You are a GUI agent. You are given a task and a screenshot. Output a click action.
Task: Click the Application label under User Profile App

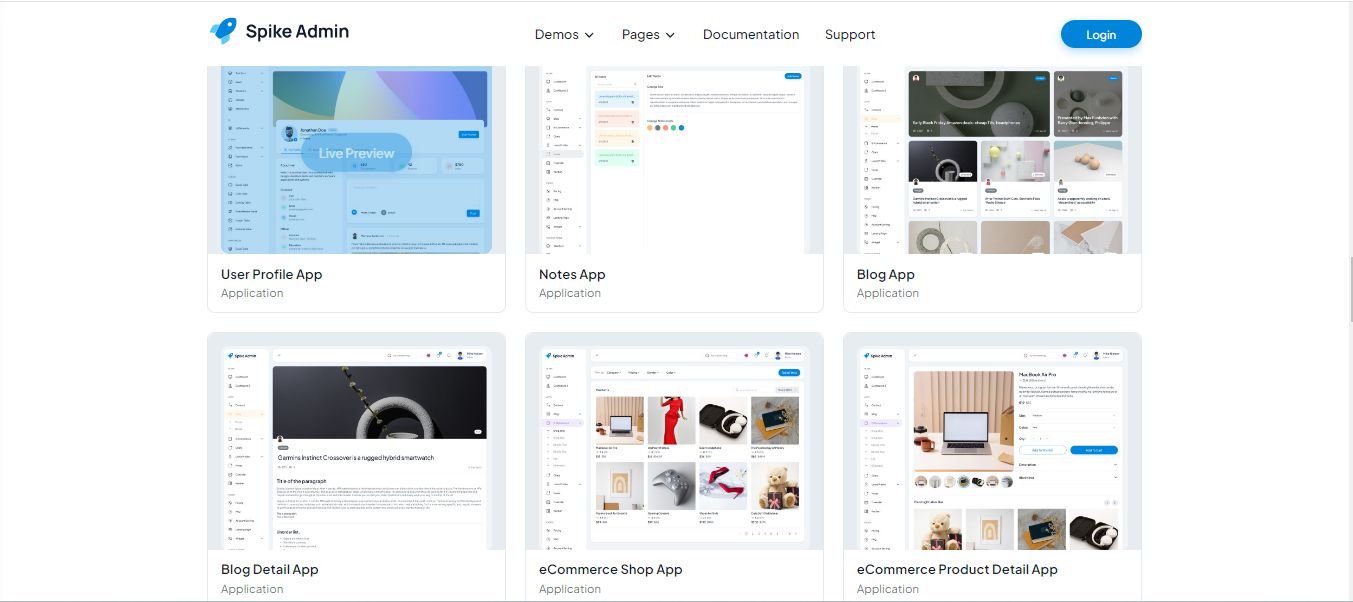pos(252,293)
